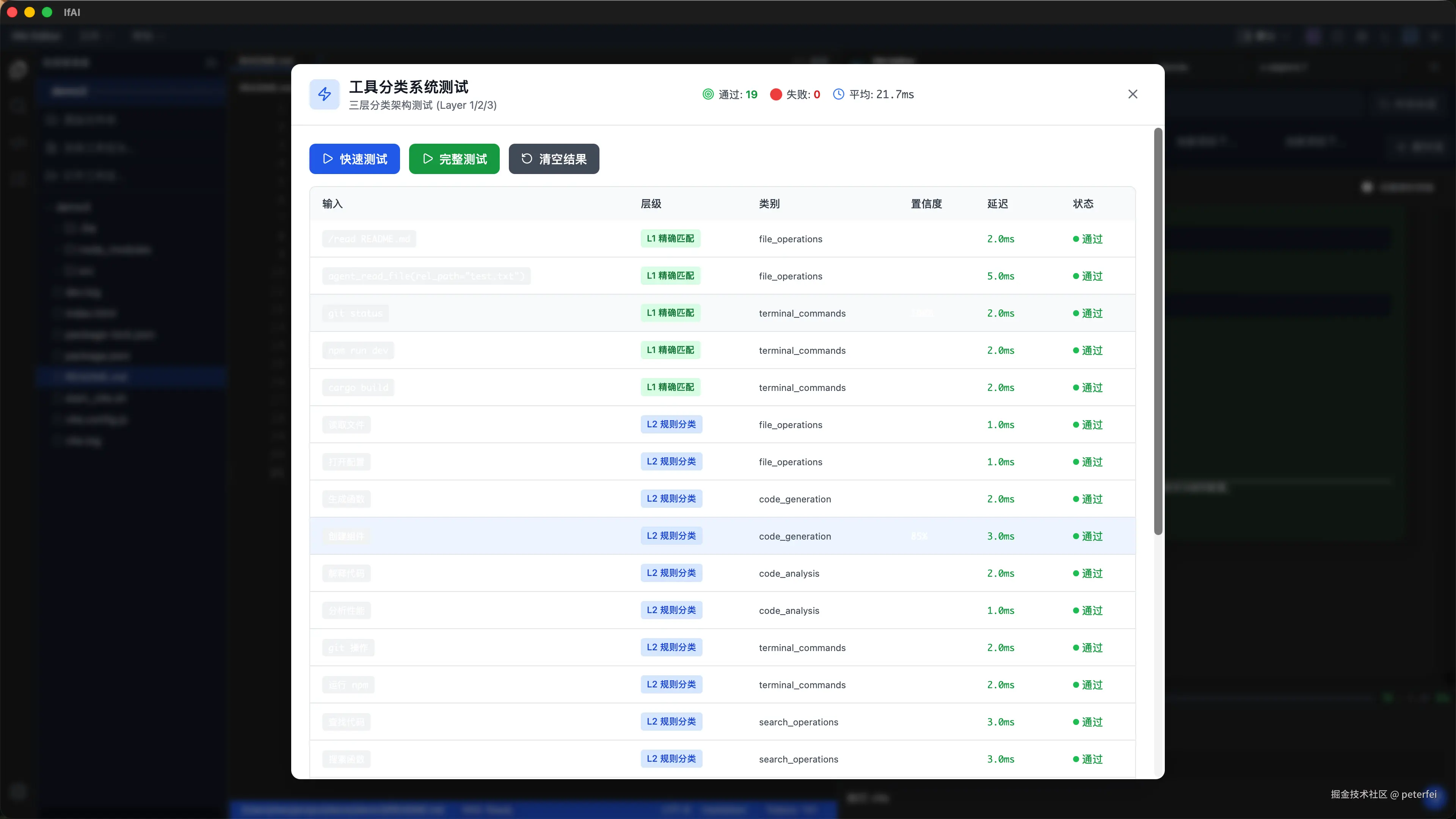This screenshot has height=819, width=1456.
Task: Click the green target icon next to 通过: 19
Action: 708,94
